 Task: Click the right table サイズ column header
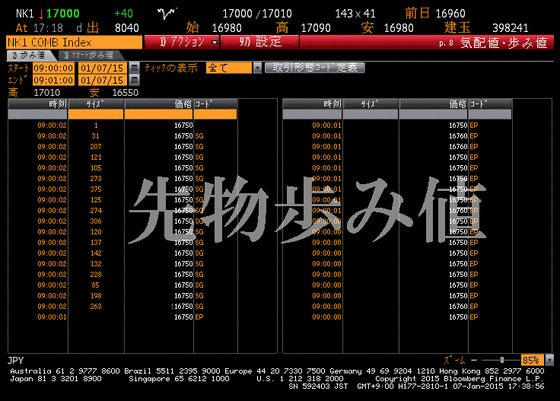click(x=370, y=104)
